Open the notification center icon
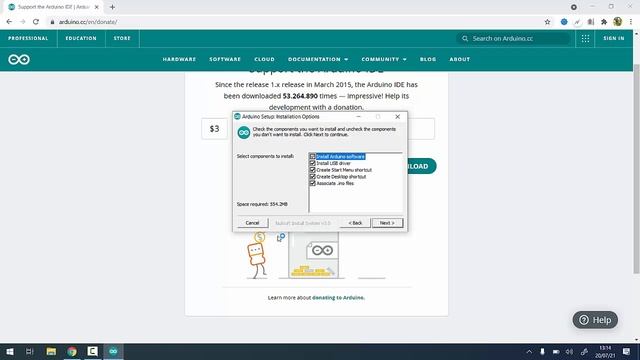Viewport: 640px width, 360px height. [x=627, y=351]
